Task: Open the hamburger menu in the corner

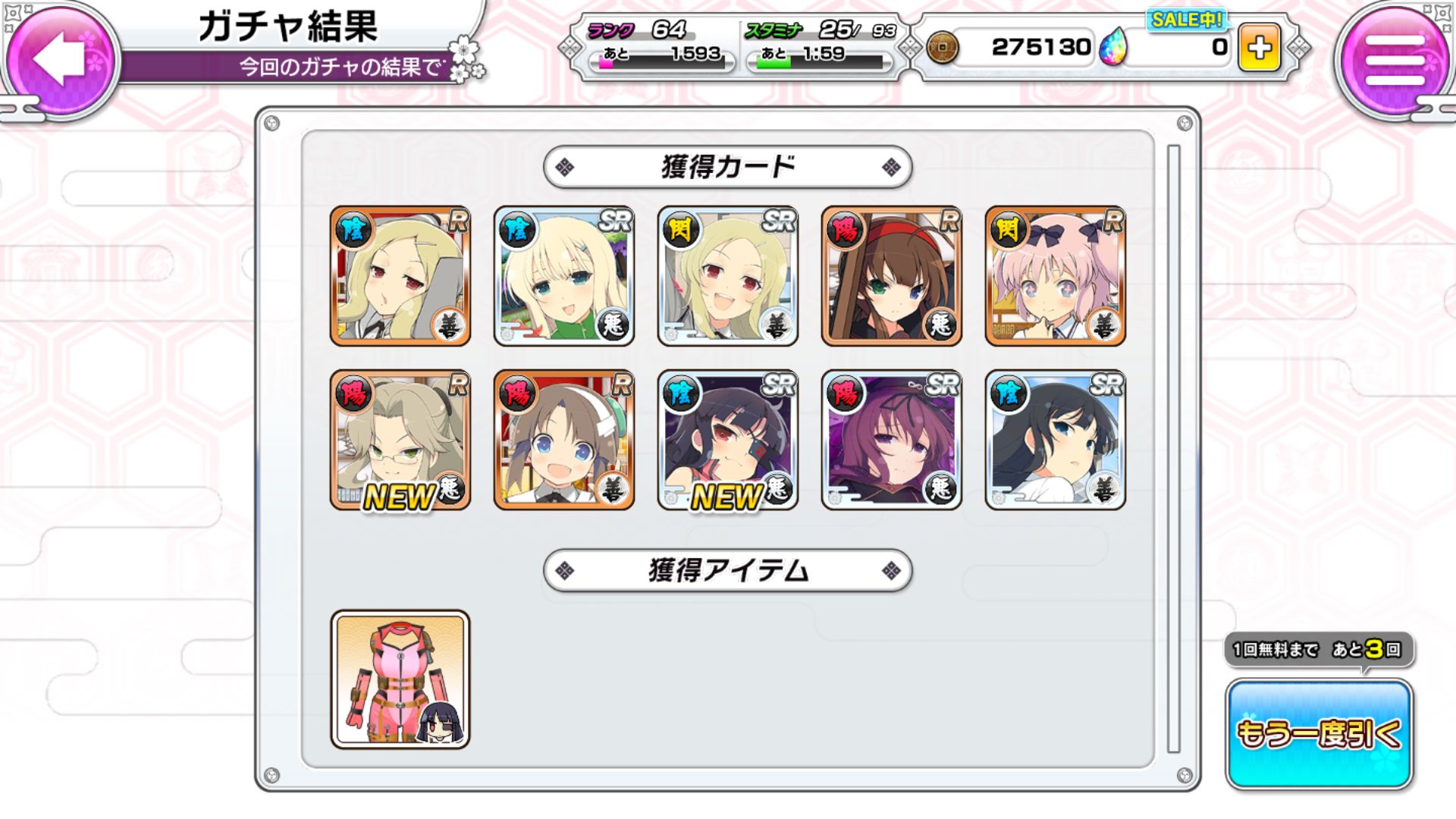Action: (x=1394, y=61)
